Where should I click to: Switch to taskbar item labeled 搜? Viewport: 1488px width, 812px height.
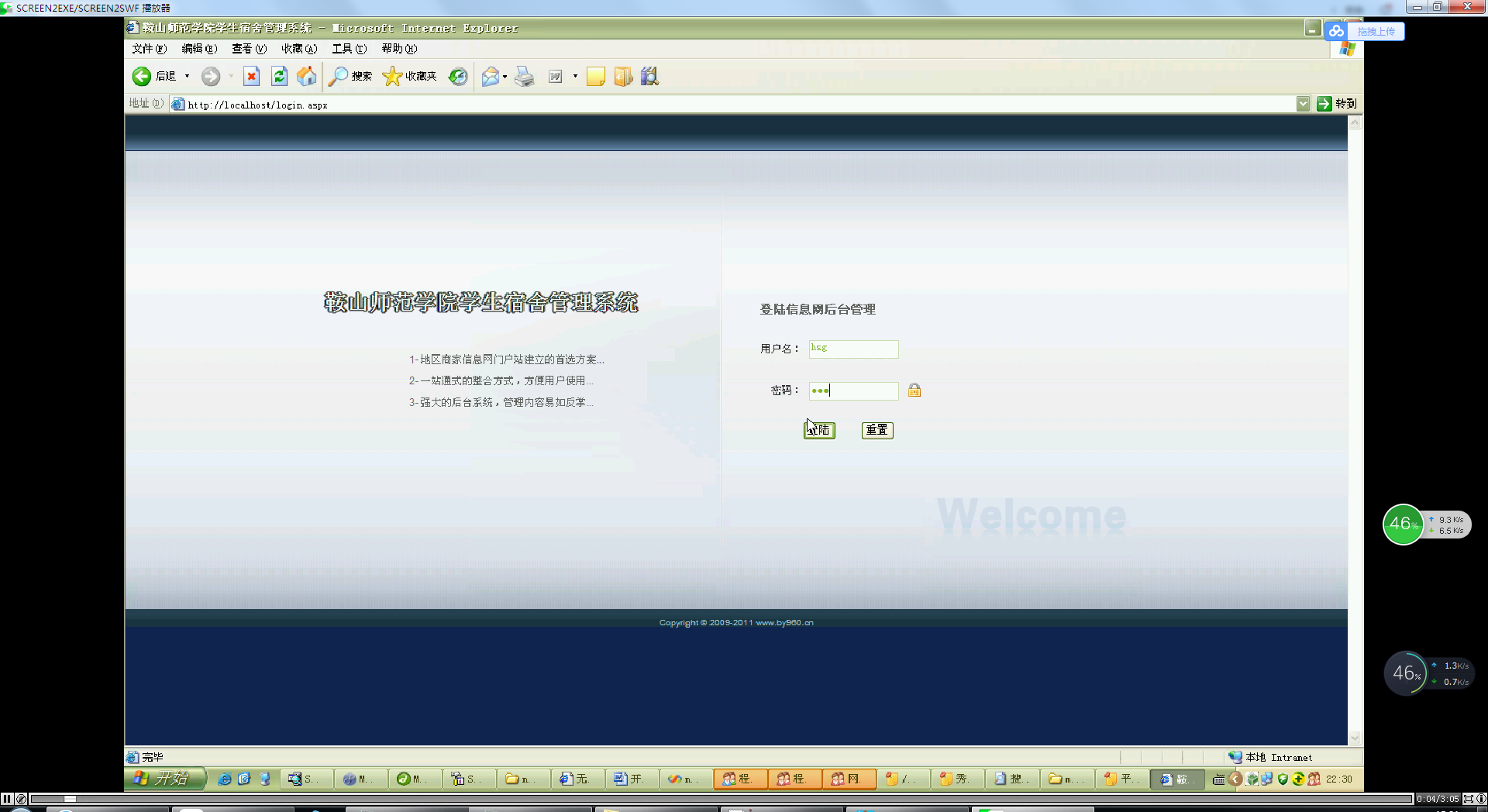tap(1012, 779)
